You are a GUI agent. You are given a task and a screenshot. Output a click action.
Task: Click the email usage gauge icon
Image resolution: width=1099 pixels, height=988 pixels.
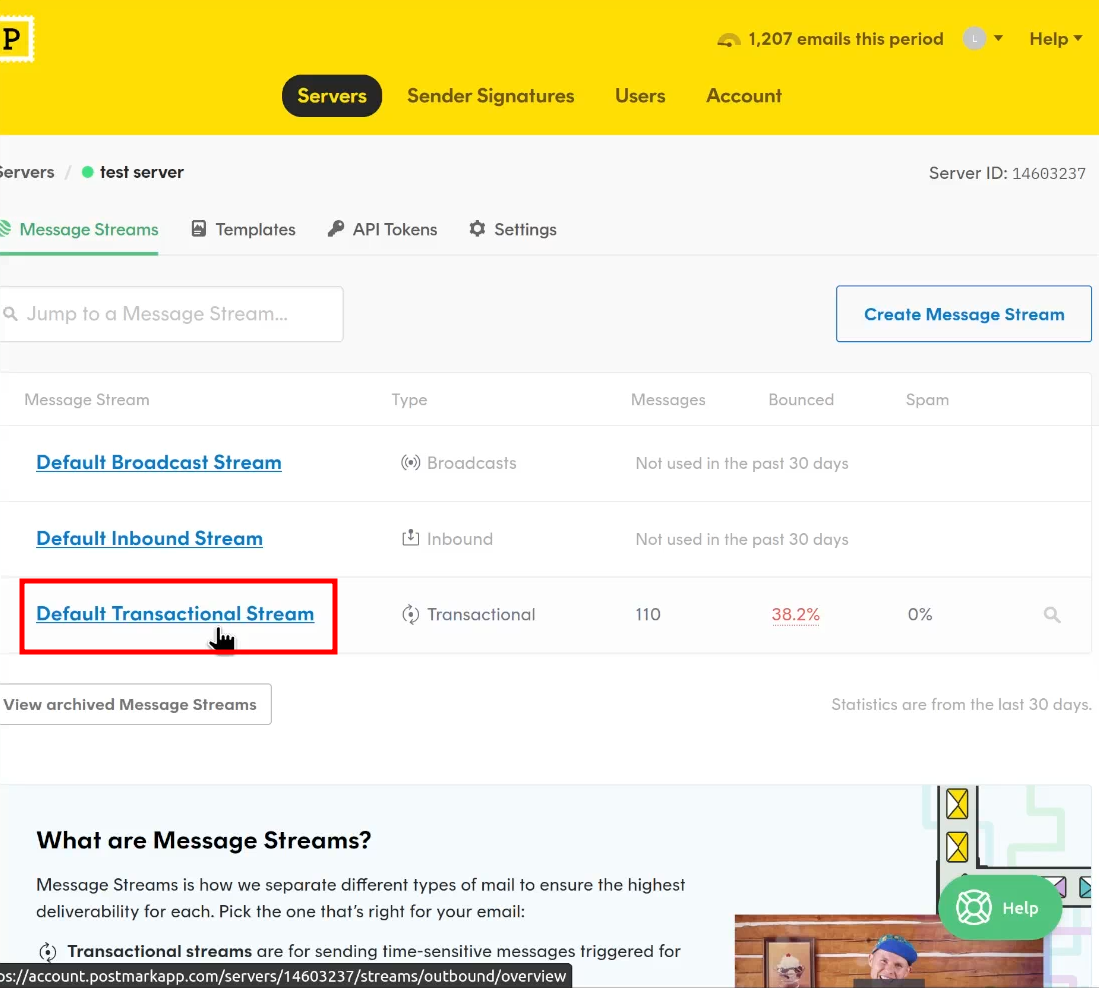729,40
